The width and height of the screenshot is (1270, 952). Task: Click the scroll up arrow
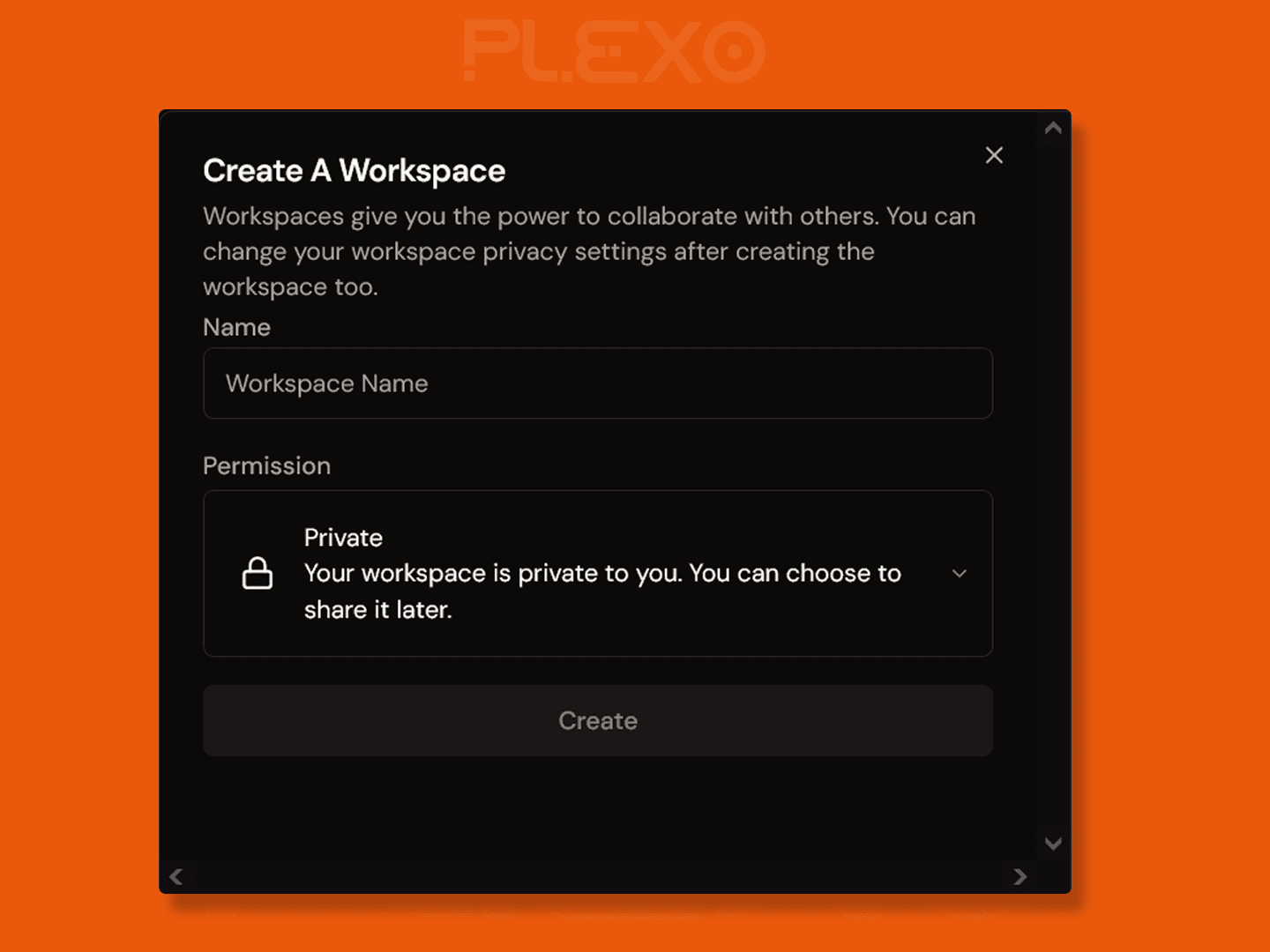click(x=1053, y=128)
